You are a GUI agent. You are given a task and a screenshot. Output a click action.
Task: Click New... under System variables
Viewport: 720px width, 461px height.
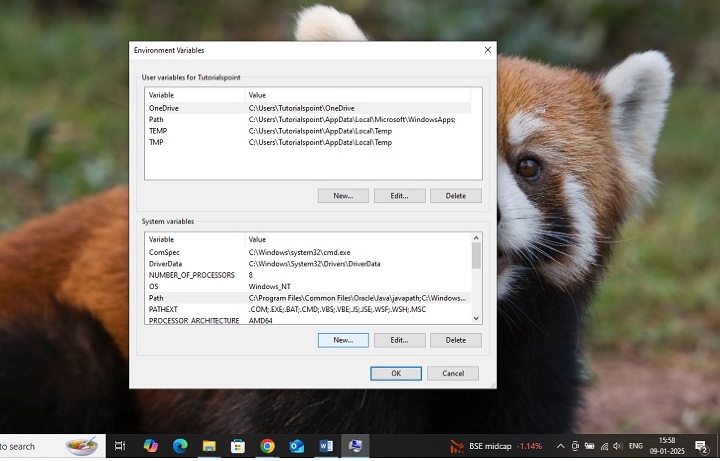343,340
